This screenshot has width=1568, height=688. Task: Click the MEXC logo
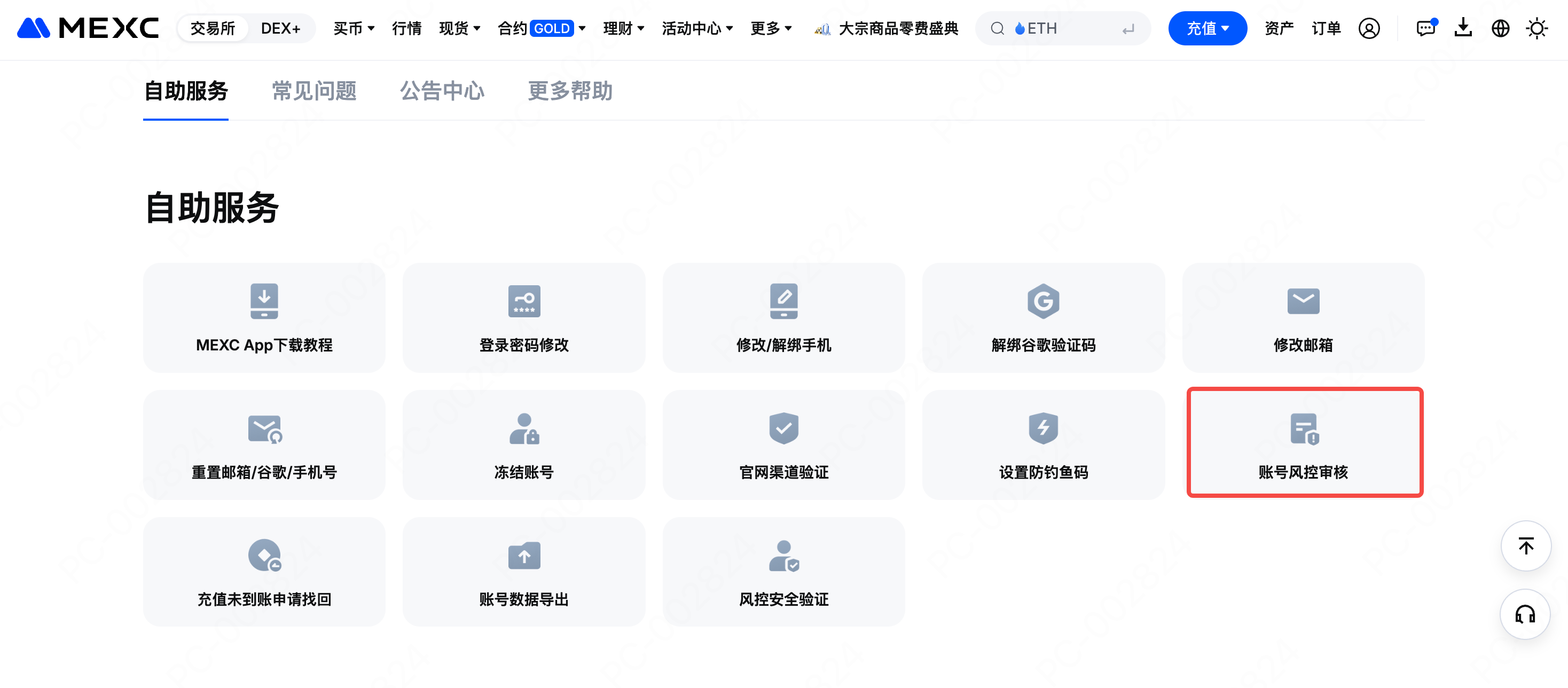coord(88,29)
